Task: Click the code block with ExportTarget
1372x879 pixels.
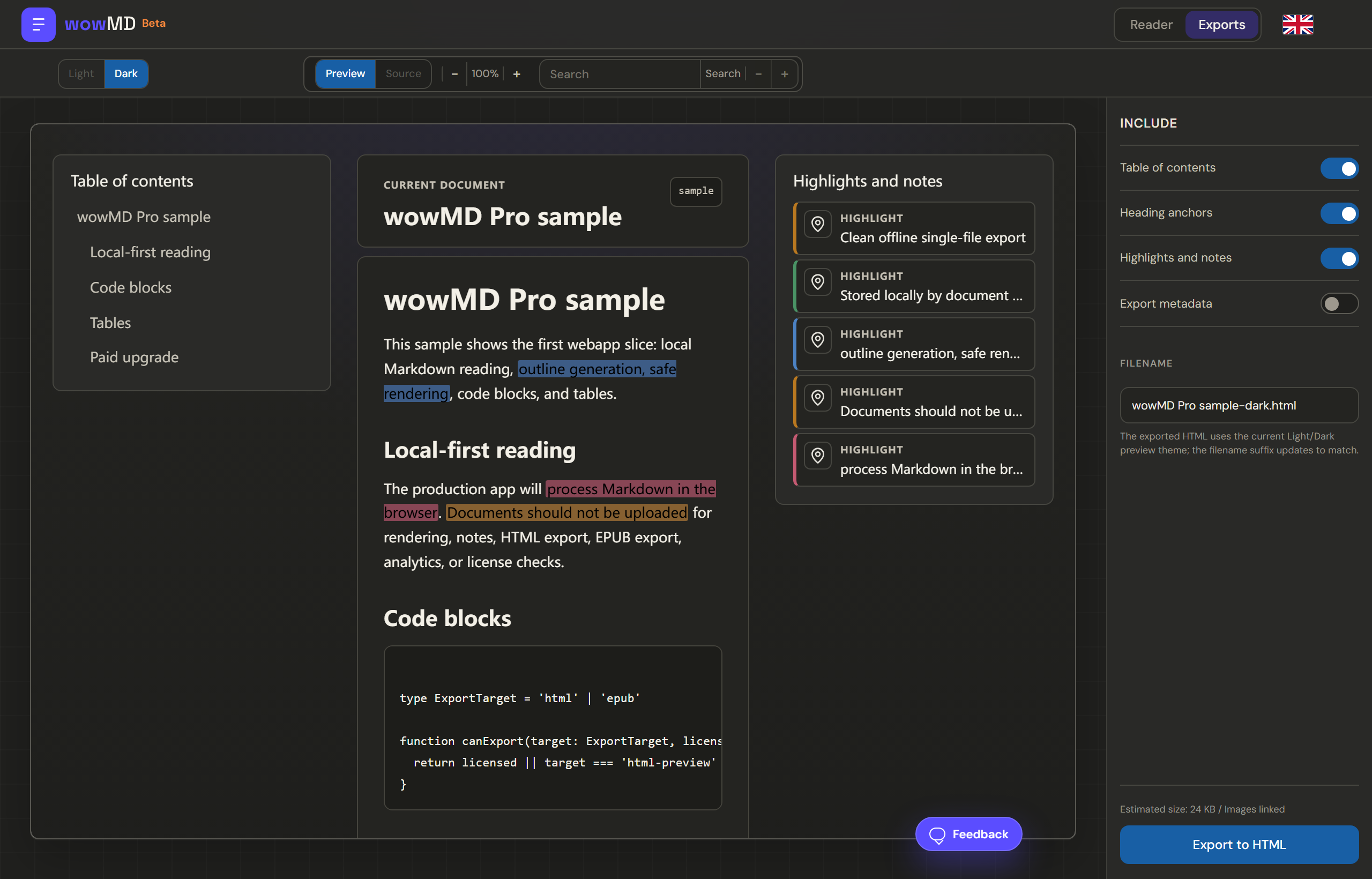Action: pos(553,728)
